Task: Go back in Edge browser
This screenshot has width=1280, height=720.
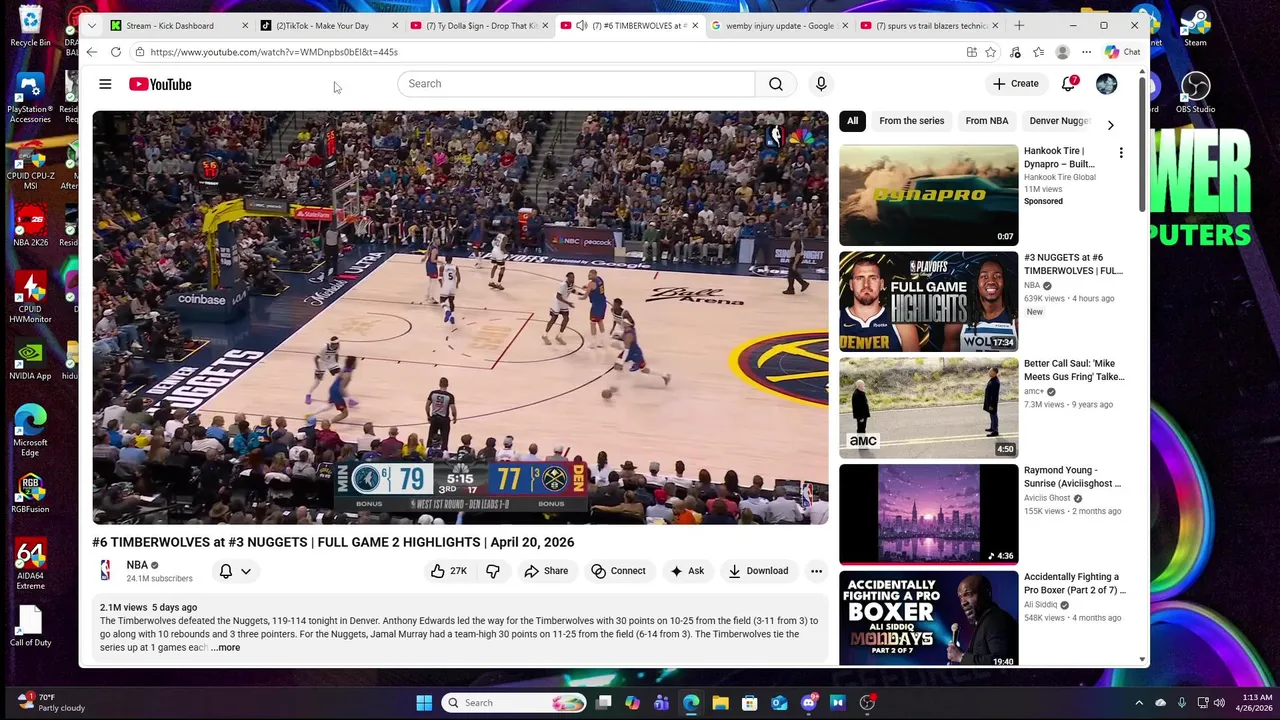Action: [x=92, y=52]
